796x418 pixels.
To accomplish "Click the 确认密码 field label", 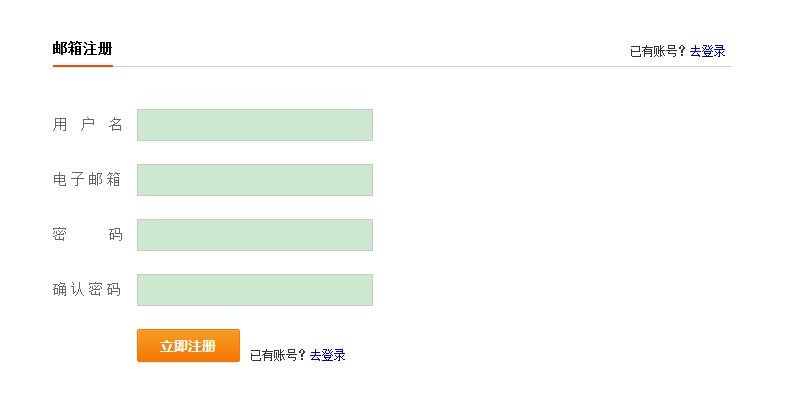I will click(x=87, y=290).
